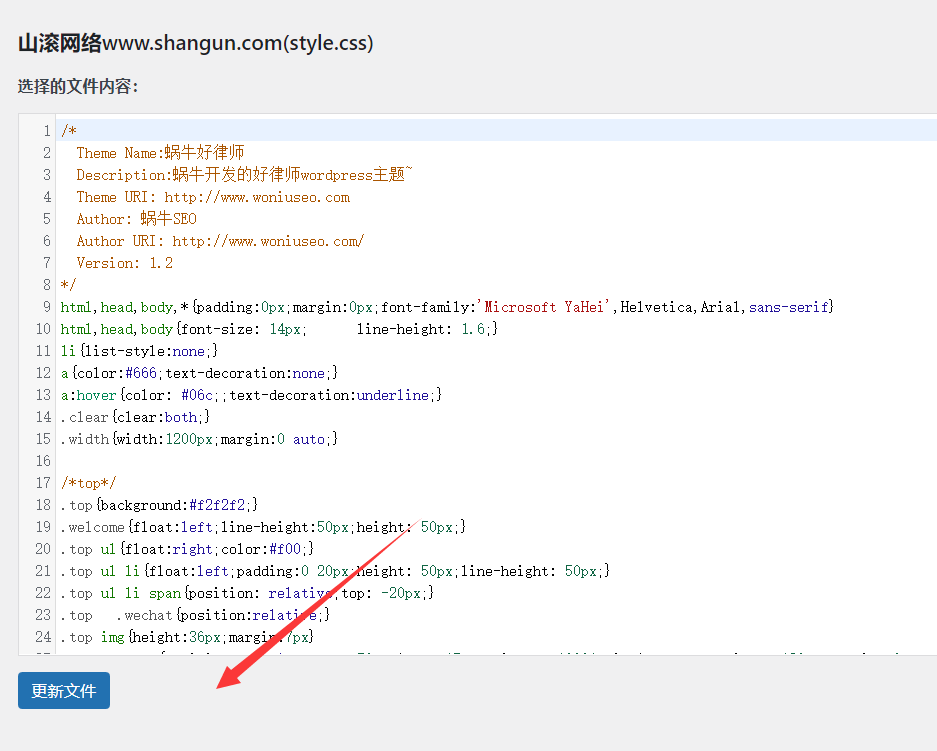Place cursor on the Theme Name comment line
937x751 pixels.
pos(160,153)
